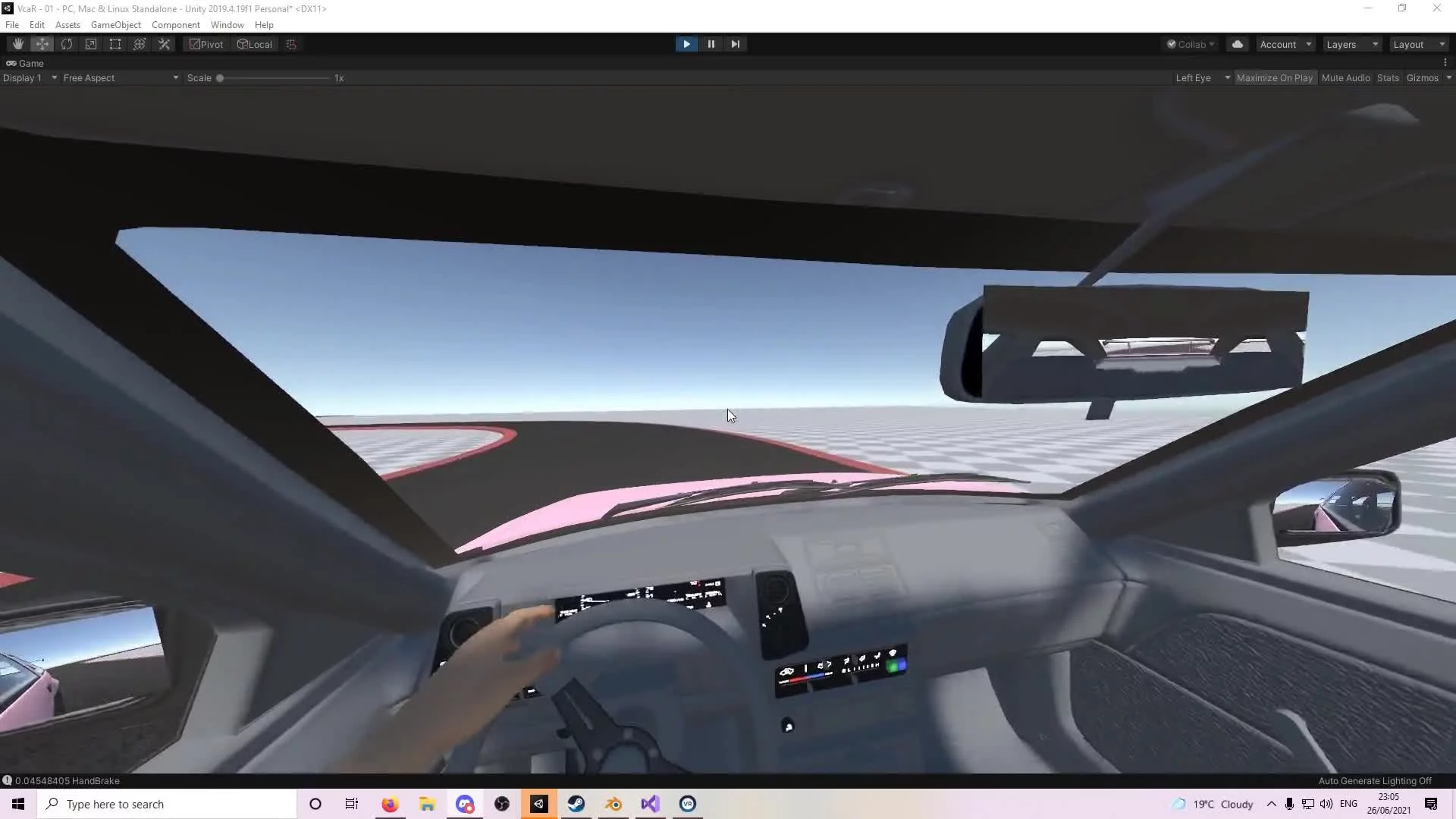Select the Rotate tool
Viewport: 1456px width, 819px height.
tap(67, 44)
